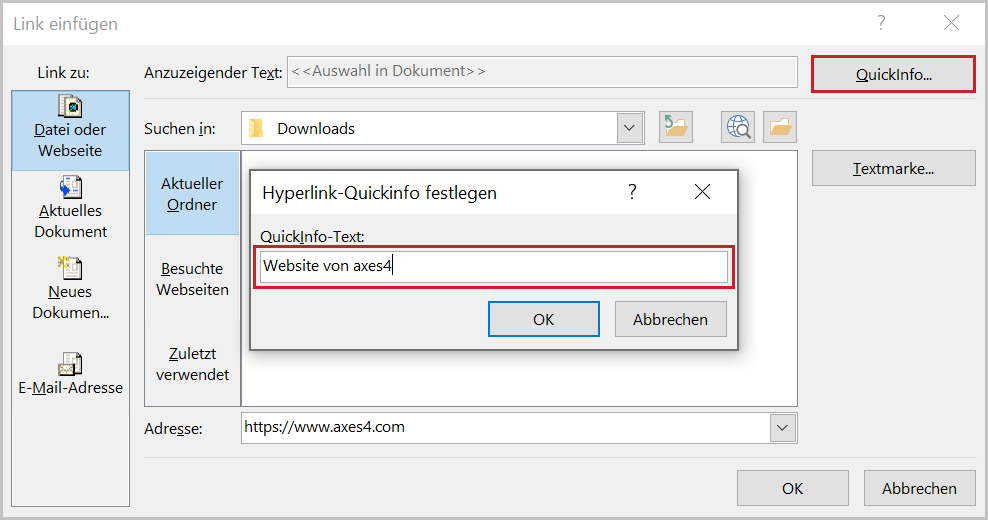Choose Aktuelles Dokument link target

pos(71,208)
